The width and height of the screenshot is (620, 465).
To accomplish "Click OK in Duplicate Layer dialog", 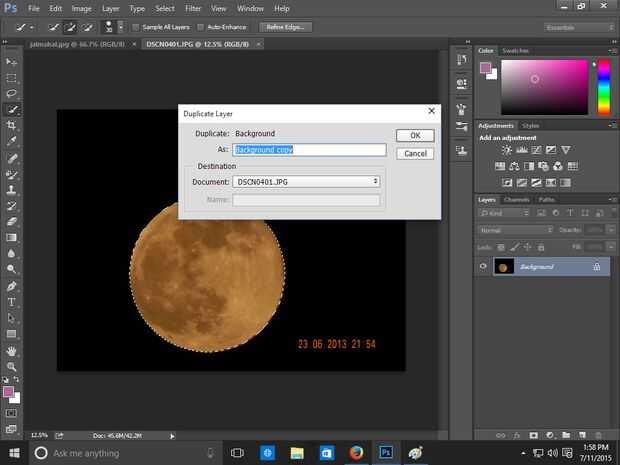I will (x=415, y=135).
